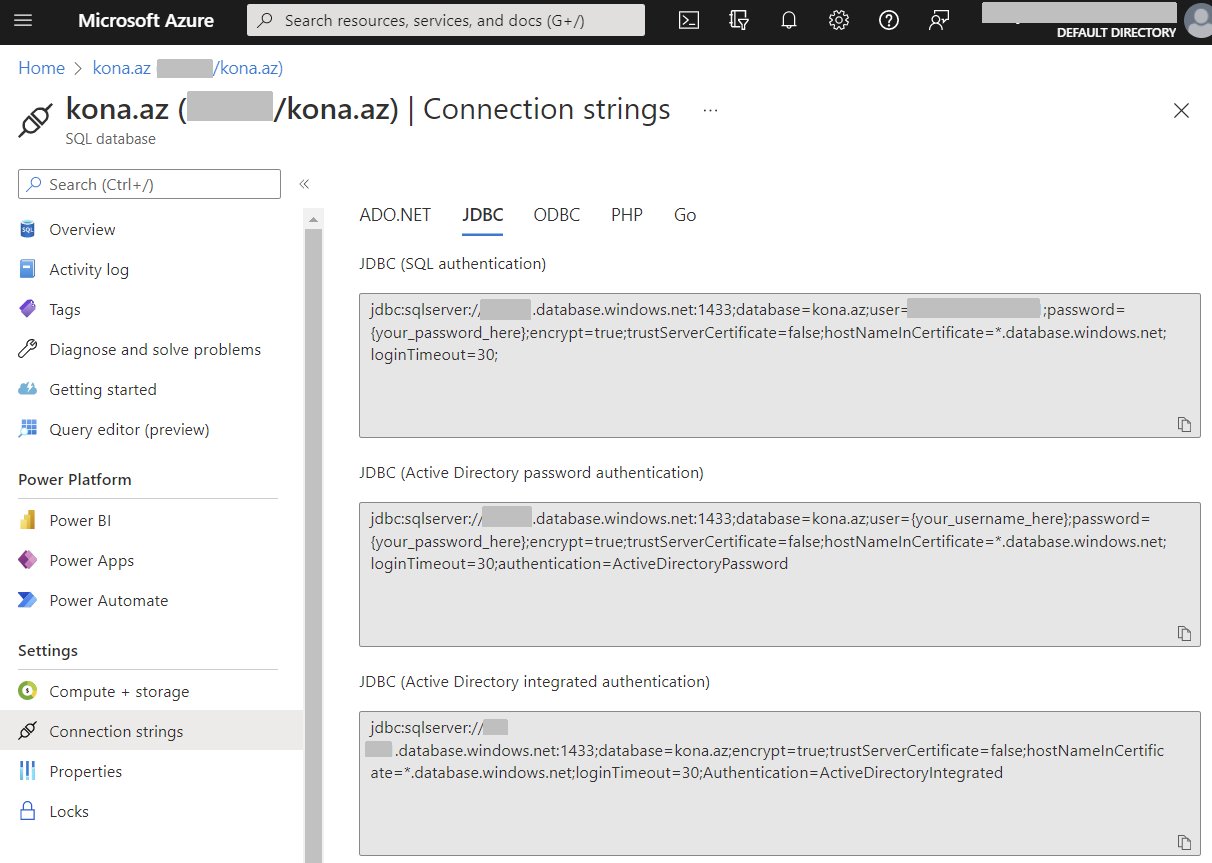The height and width of the screenshot is (863, 1212).
Task: Copy the JDBC SQL authentication string
Action: click(x=1184, y=424)
